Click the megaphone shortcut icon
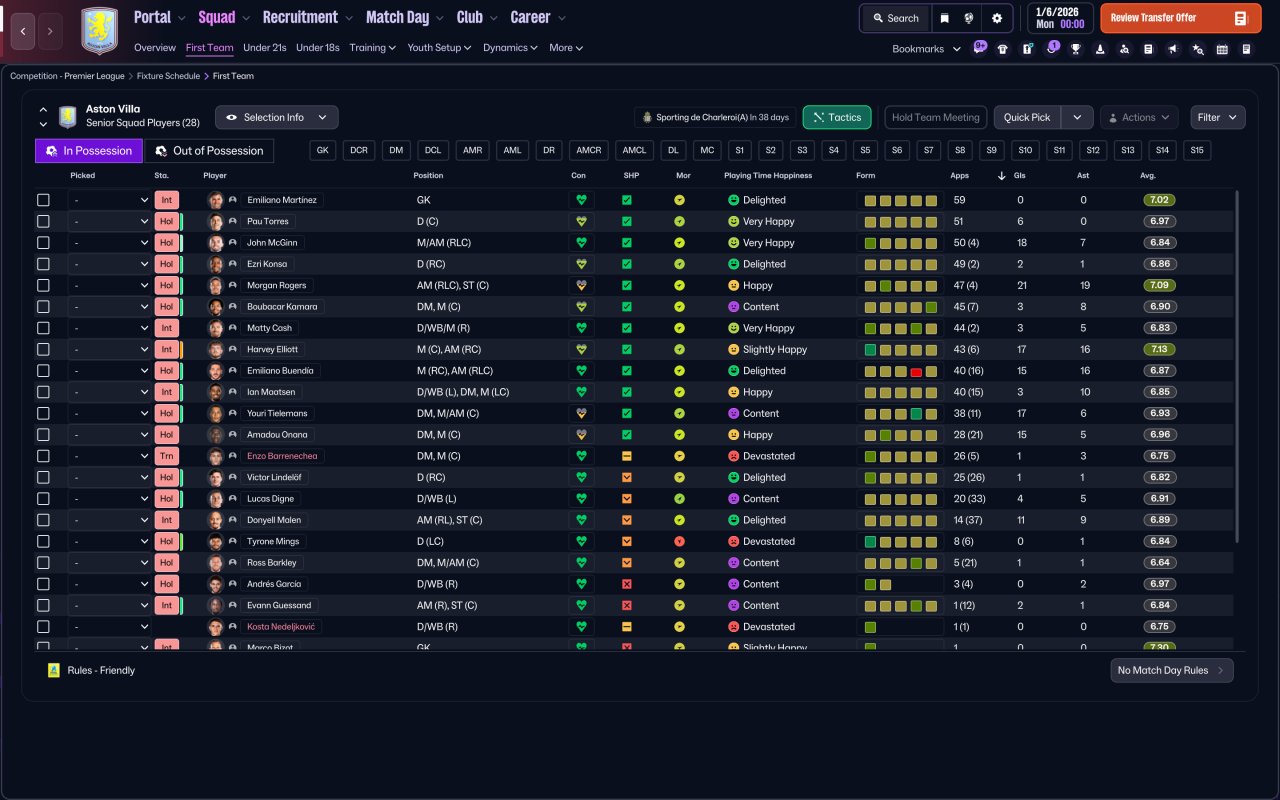Image resolution: width=1280 pixels, height=800 pixels. tap(1173, 49)
